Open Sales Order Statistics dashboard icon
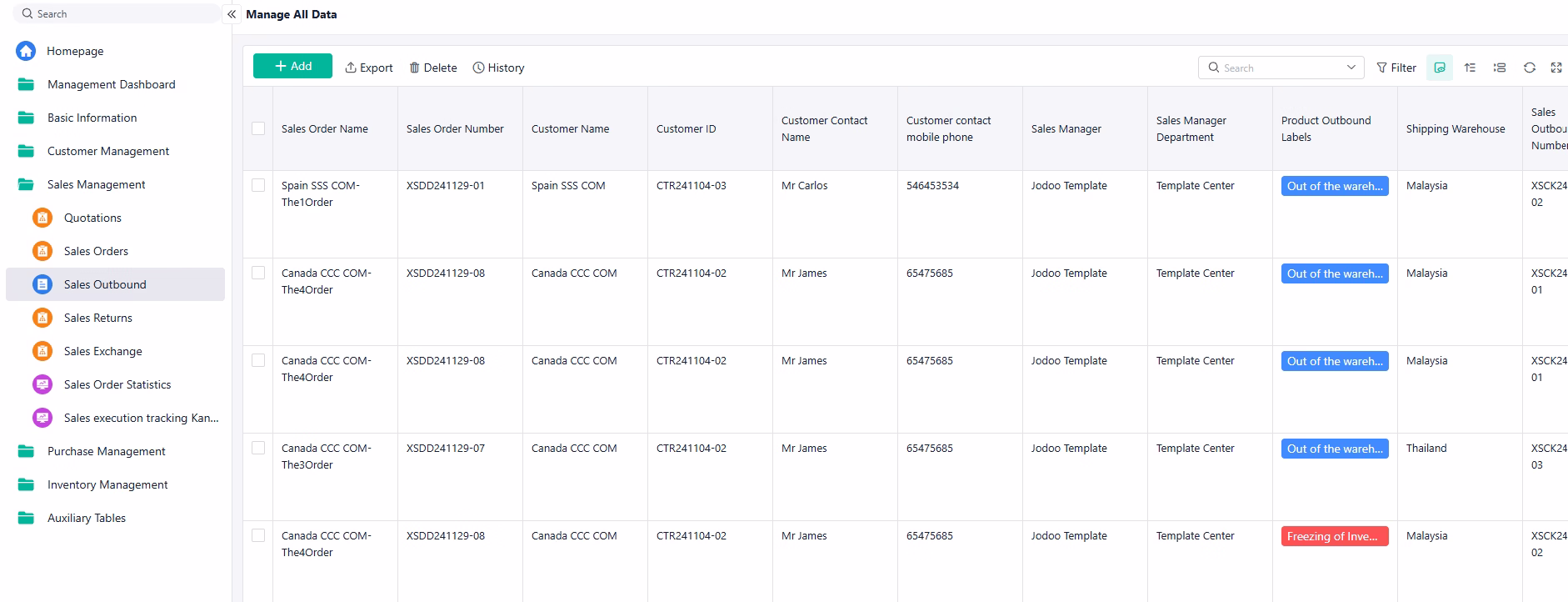 pos(42,384)
